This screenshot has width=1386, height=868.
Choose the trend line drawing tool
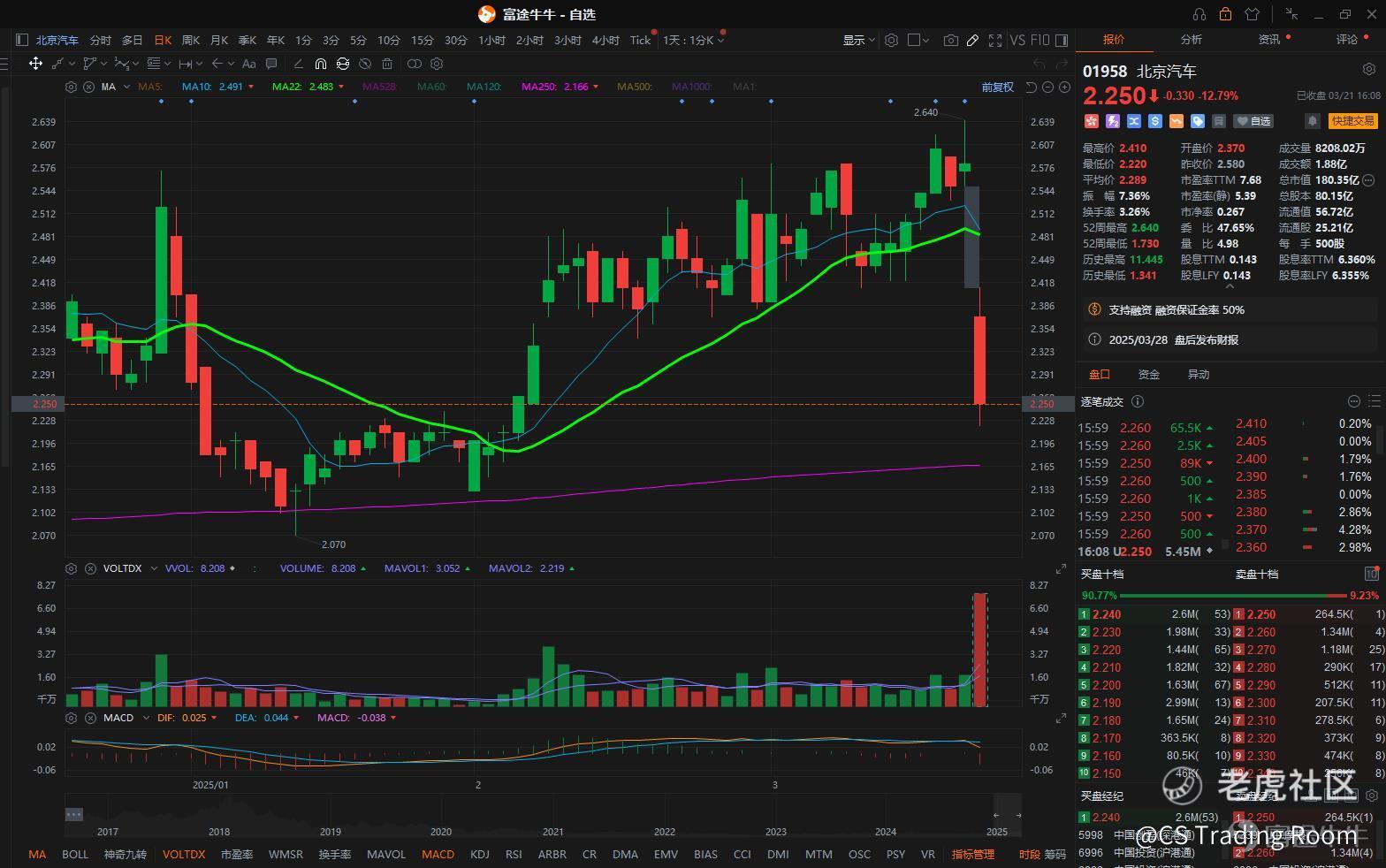(x=58, y=64)
